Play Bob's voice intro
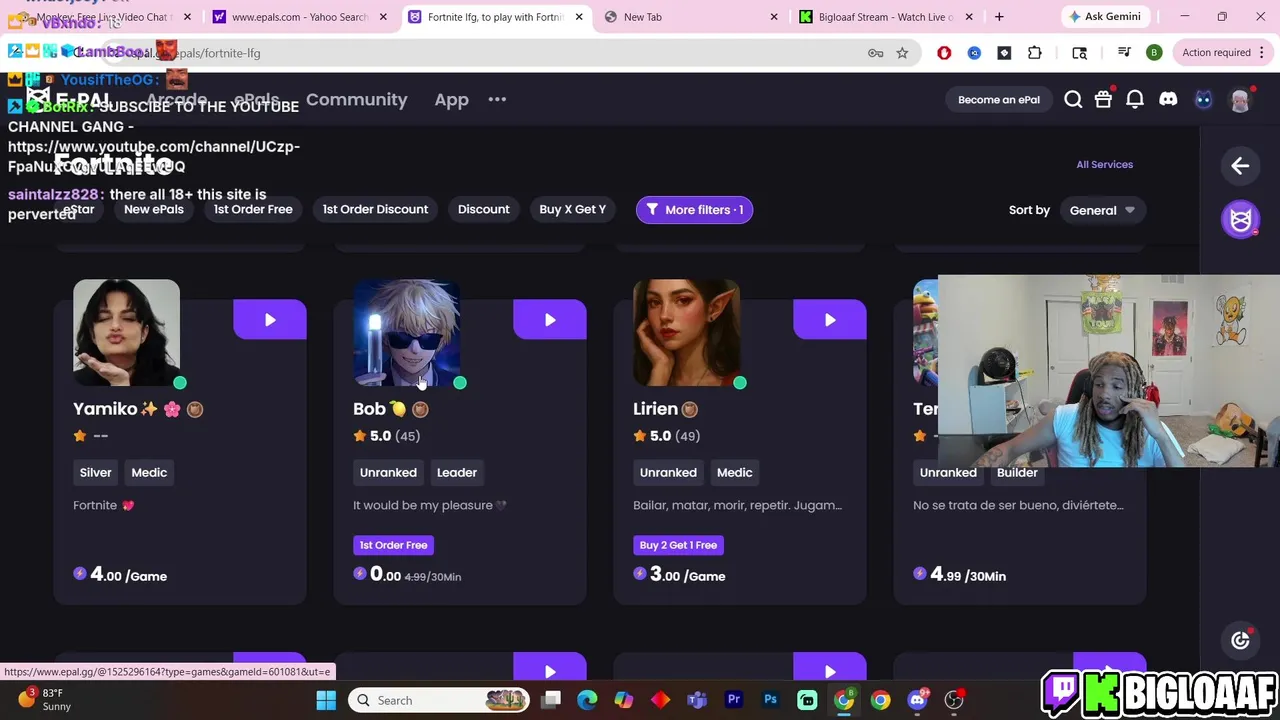Viewport: 1280px width, 720px height. click(550, 320)
